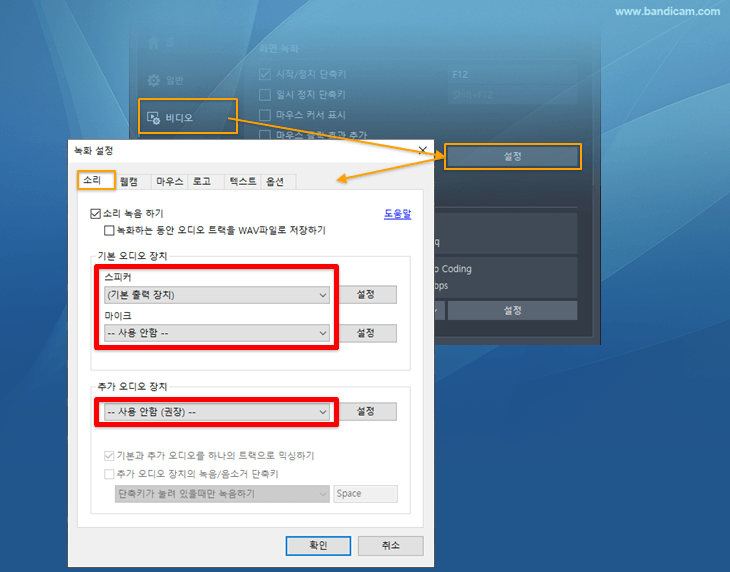Select 비디오 in Bandicam sidebar
The height and width of the screenshot is (572, 730).
click(188, 116)
